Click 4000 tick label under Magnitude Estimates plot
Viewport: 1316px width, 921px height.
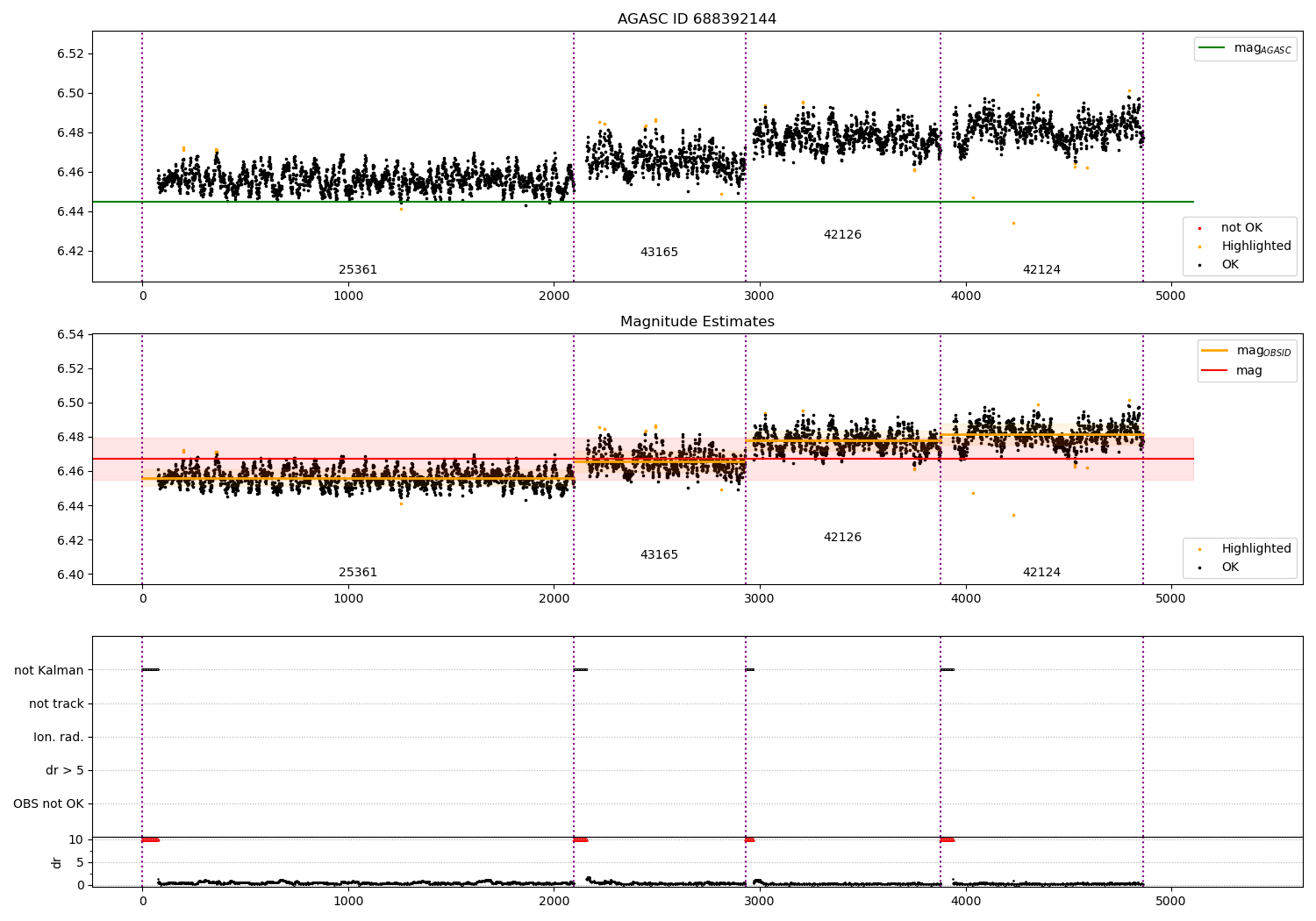click(966, 599)
